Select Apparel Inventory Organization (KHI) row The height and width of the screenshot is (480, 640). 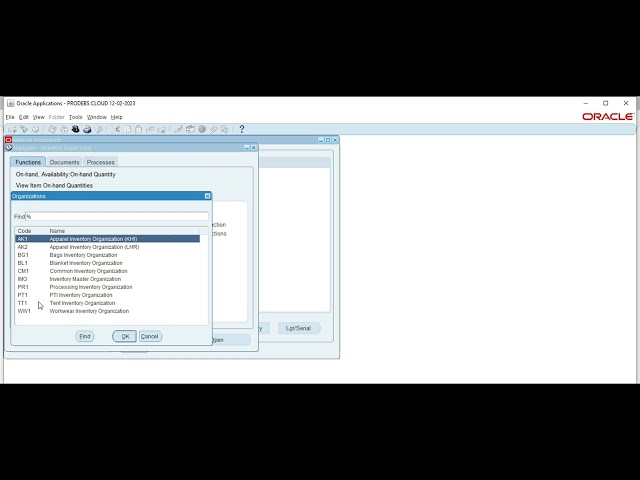[108, 239]
